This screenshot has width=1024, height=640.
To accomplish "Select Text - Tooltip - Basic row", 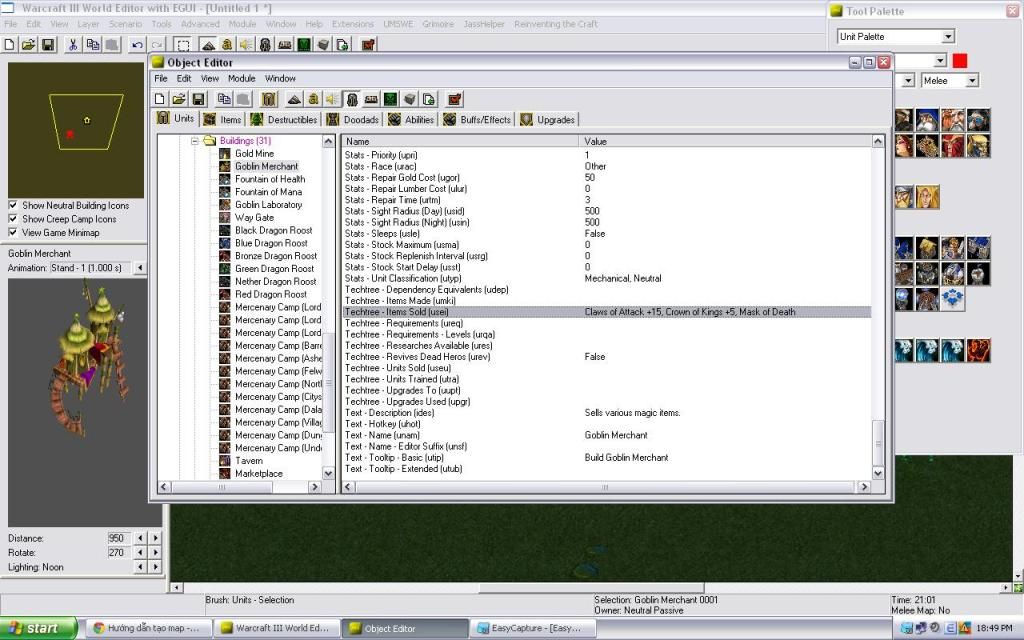I will pyautogui.click(x=607, y=458).
